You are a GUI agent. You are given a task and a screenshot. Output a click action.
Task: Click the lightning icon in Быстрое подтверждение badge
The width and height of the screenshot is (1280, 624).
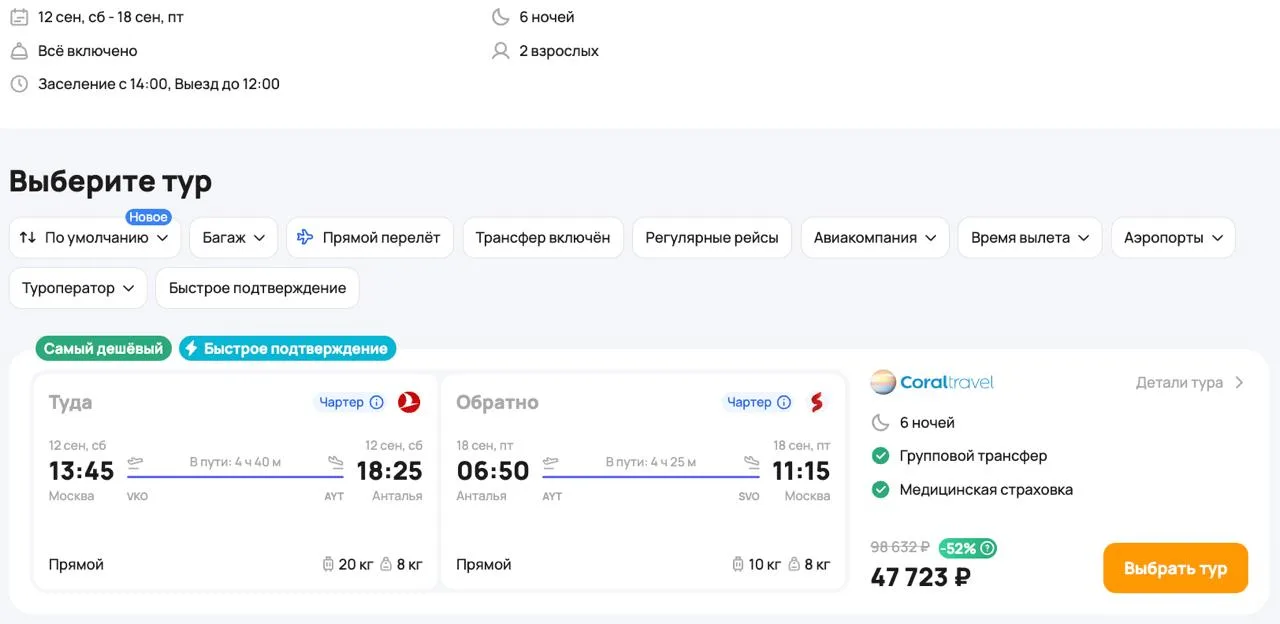191,349
